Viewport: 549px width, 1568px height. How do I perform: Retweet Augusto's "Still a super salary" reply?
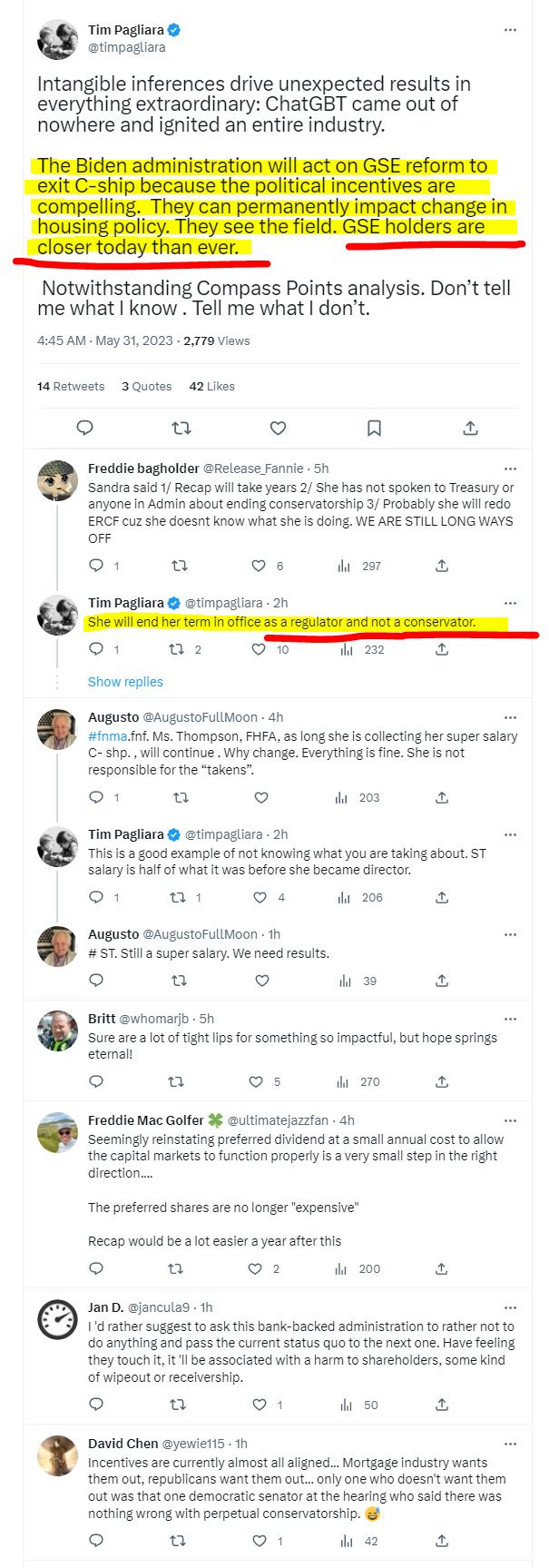click(179, 981)
